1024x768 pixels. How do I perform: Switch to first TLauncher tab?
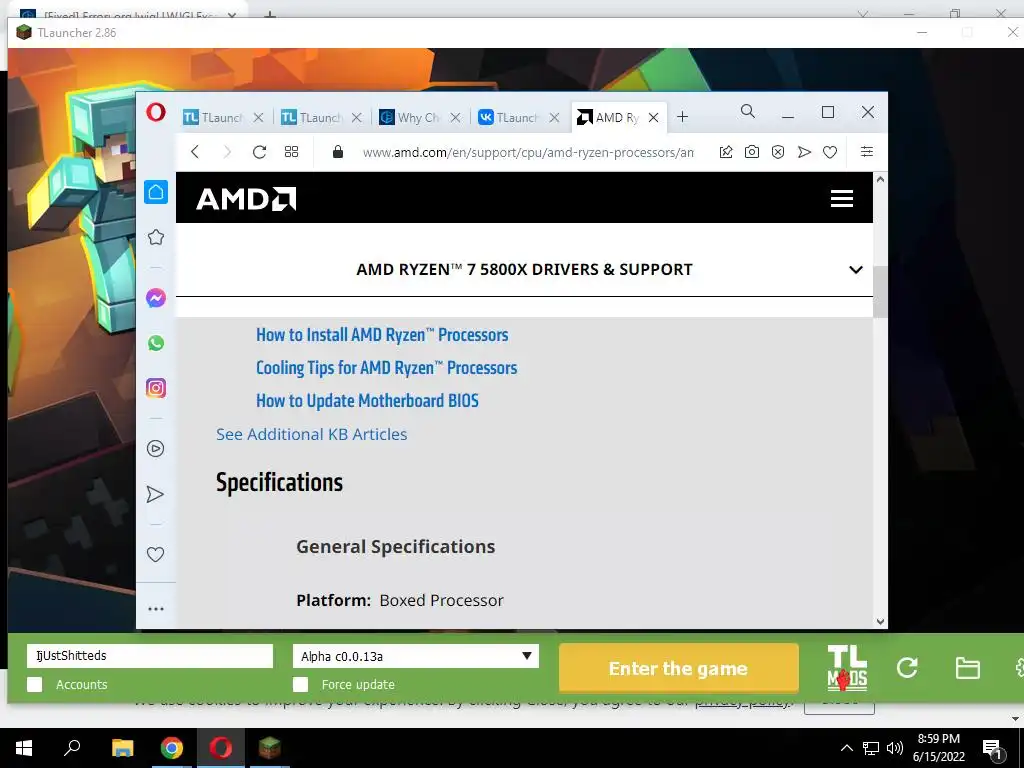click(213, 118)
